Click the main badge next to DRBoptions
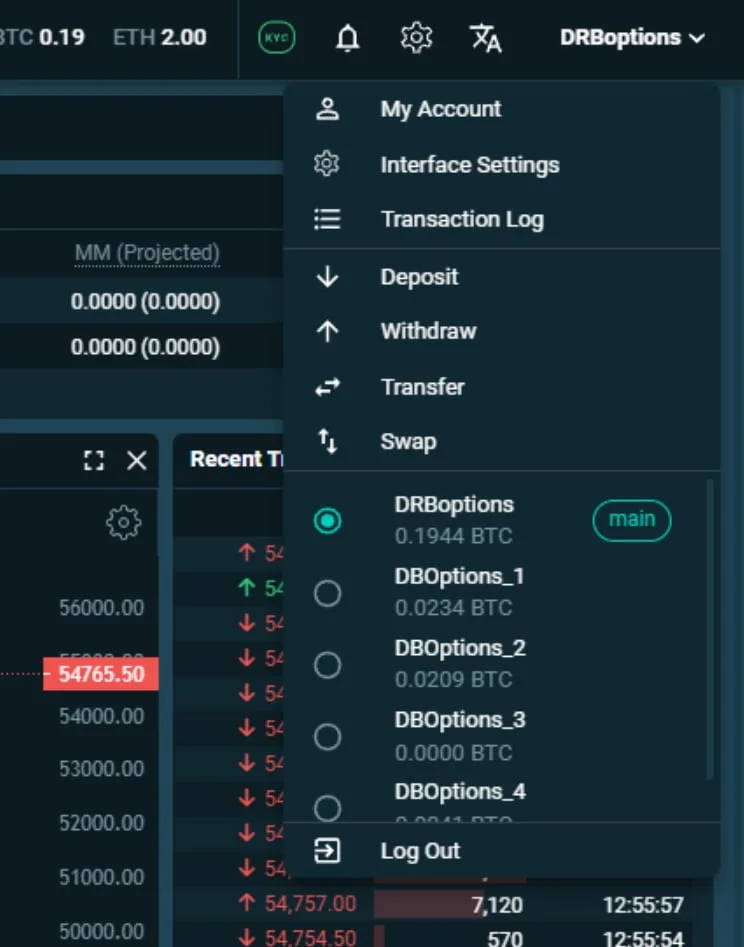 (x=632, y=520)
